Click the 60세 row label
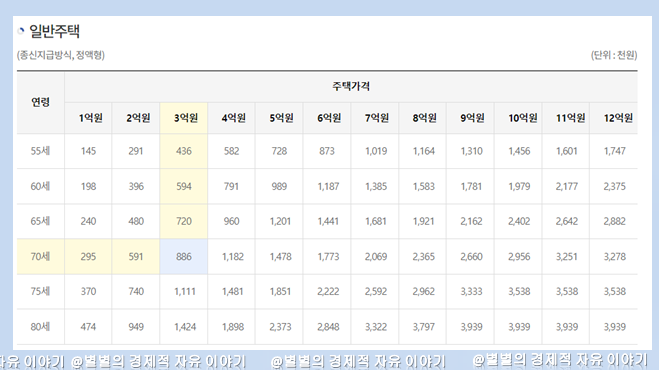The height and width of the screenshot is (370, 659). 40,186
